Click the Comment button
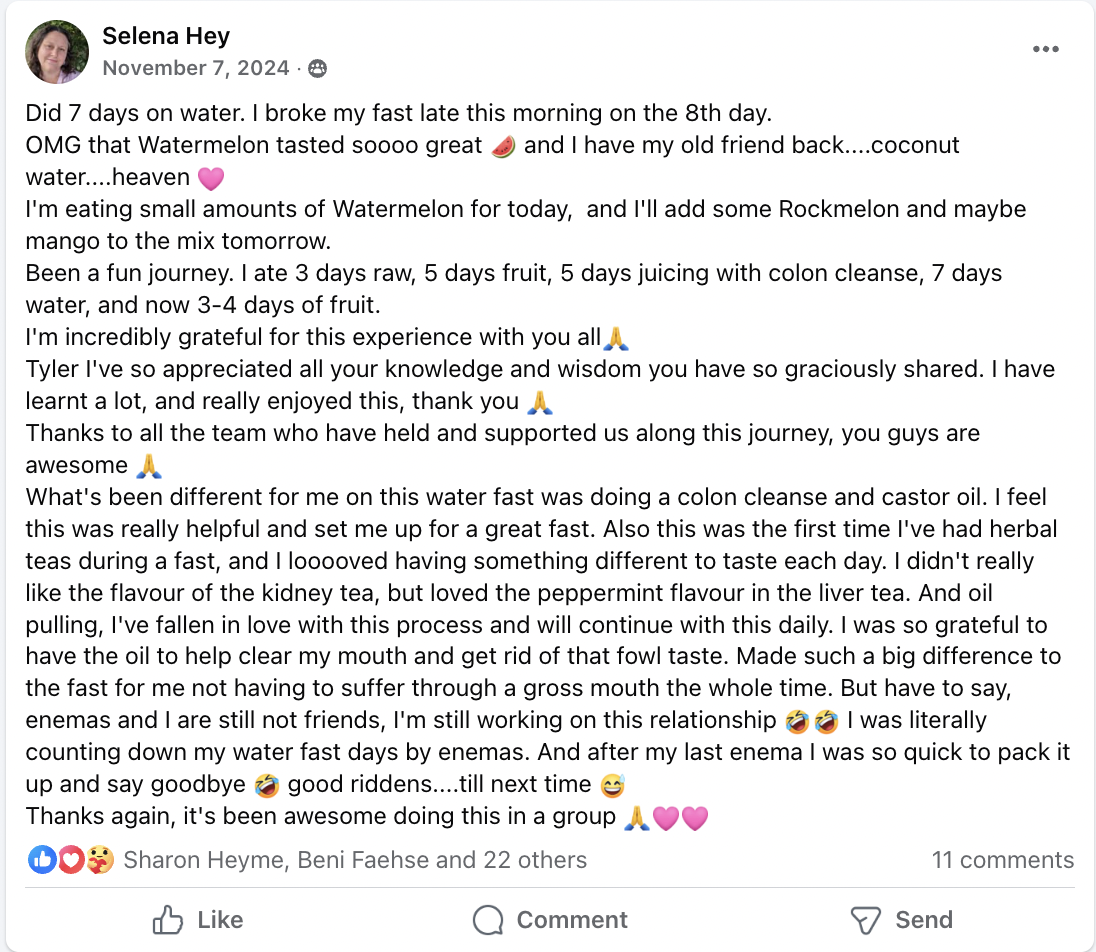Screen dimensions: 1096x952 click(x=549, y=920)
